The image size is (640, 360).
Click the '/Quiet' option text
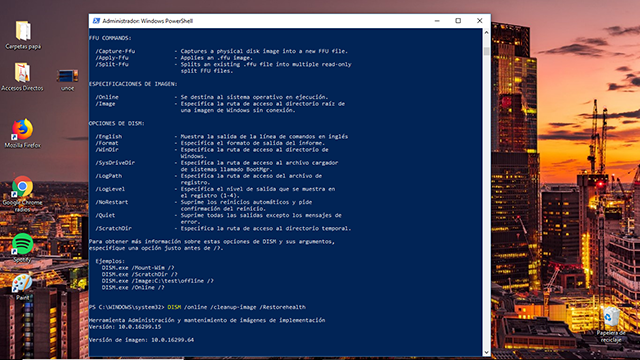point(105,215)
